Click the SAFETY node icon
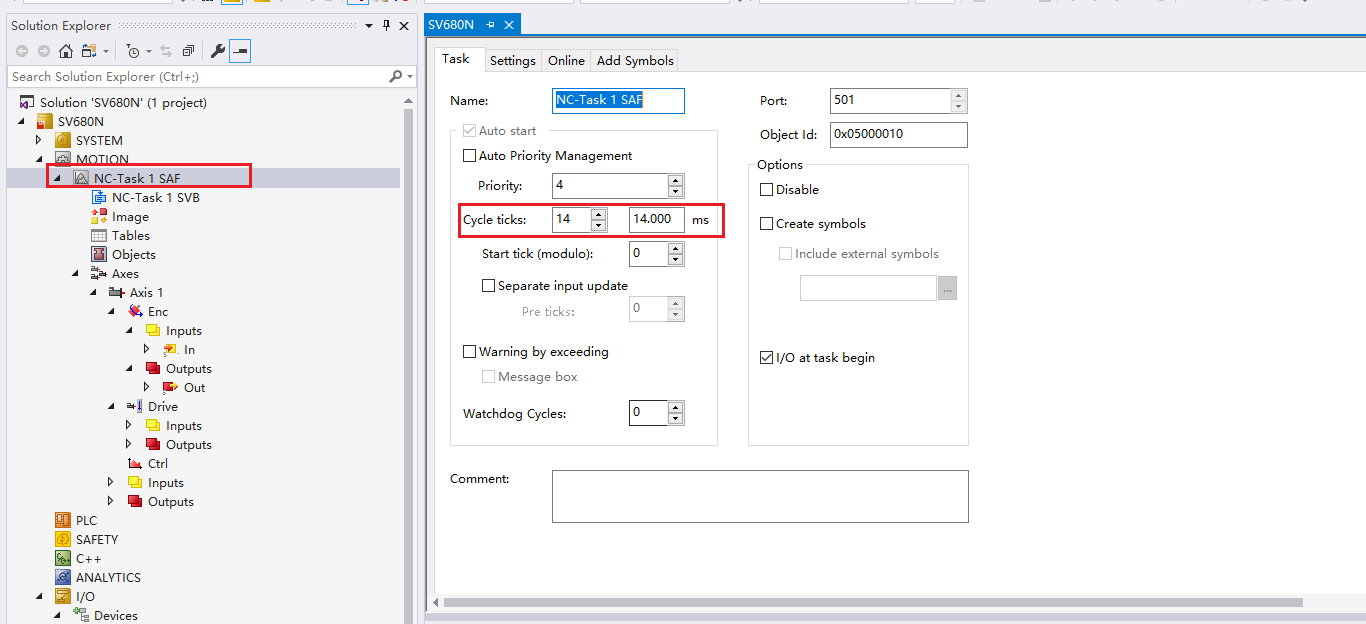Screen dimensions: 1366x624 click(x=63, y=539)
